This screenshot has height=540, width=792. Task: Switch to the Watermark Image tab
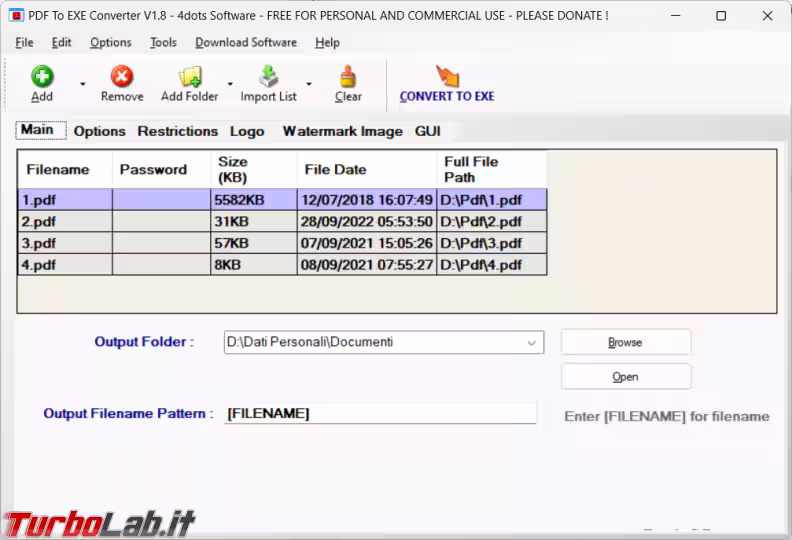(x=342, y=131)
